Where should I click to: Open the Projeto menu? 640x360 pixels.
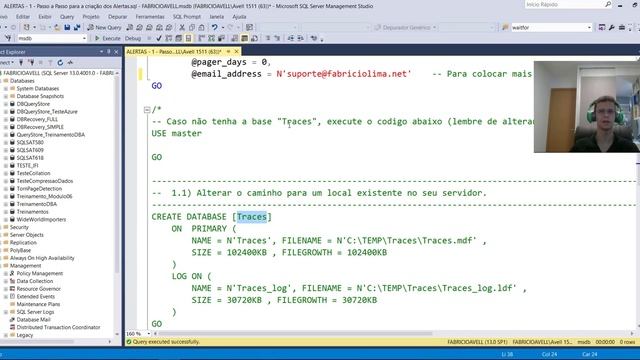(x=91, y=17)
